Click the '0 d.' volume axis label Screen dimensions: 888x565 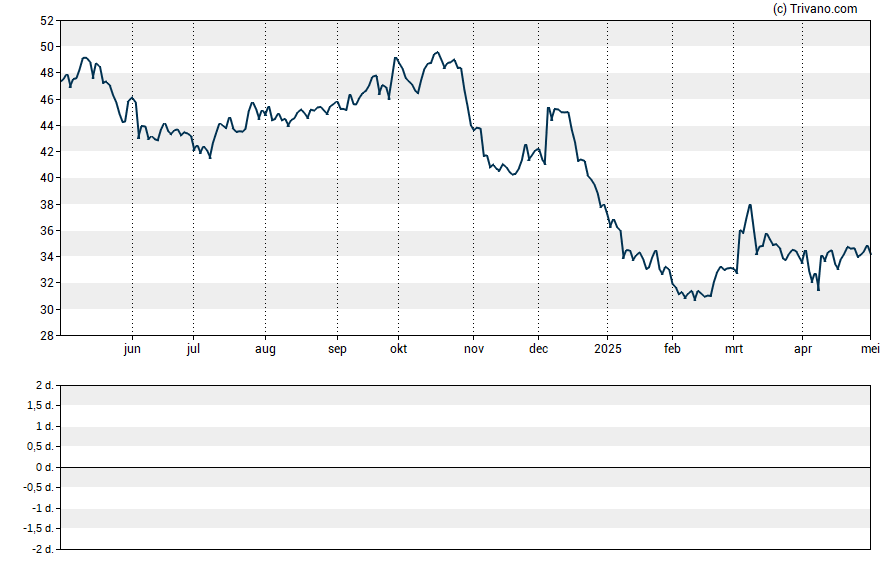tap(45, 467)
